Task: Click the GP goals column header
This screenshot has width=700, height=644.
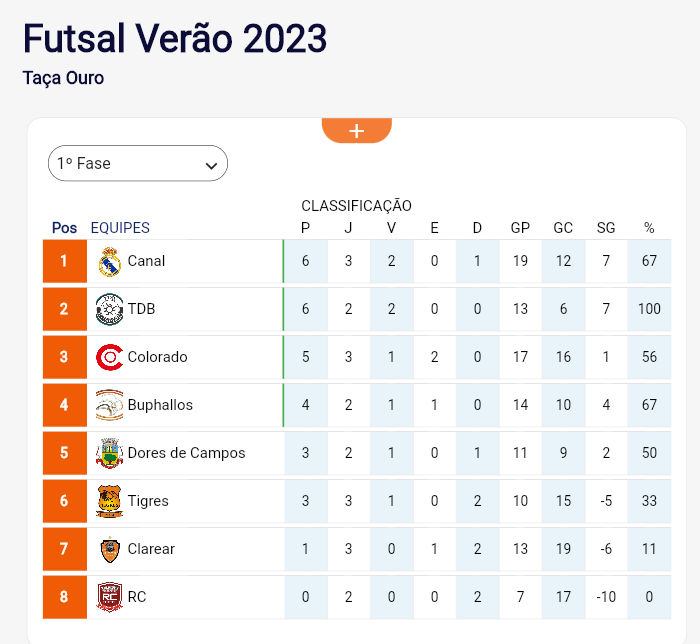Action: click(520, 228)
